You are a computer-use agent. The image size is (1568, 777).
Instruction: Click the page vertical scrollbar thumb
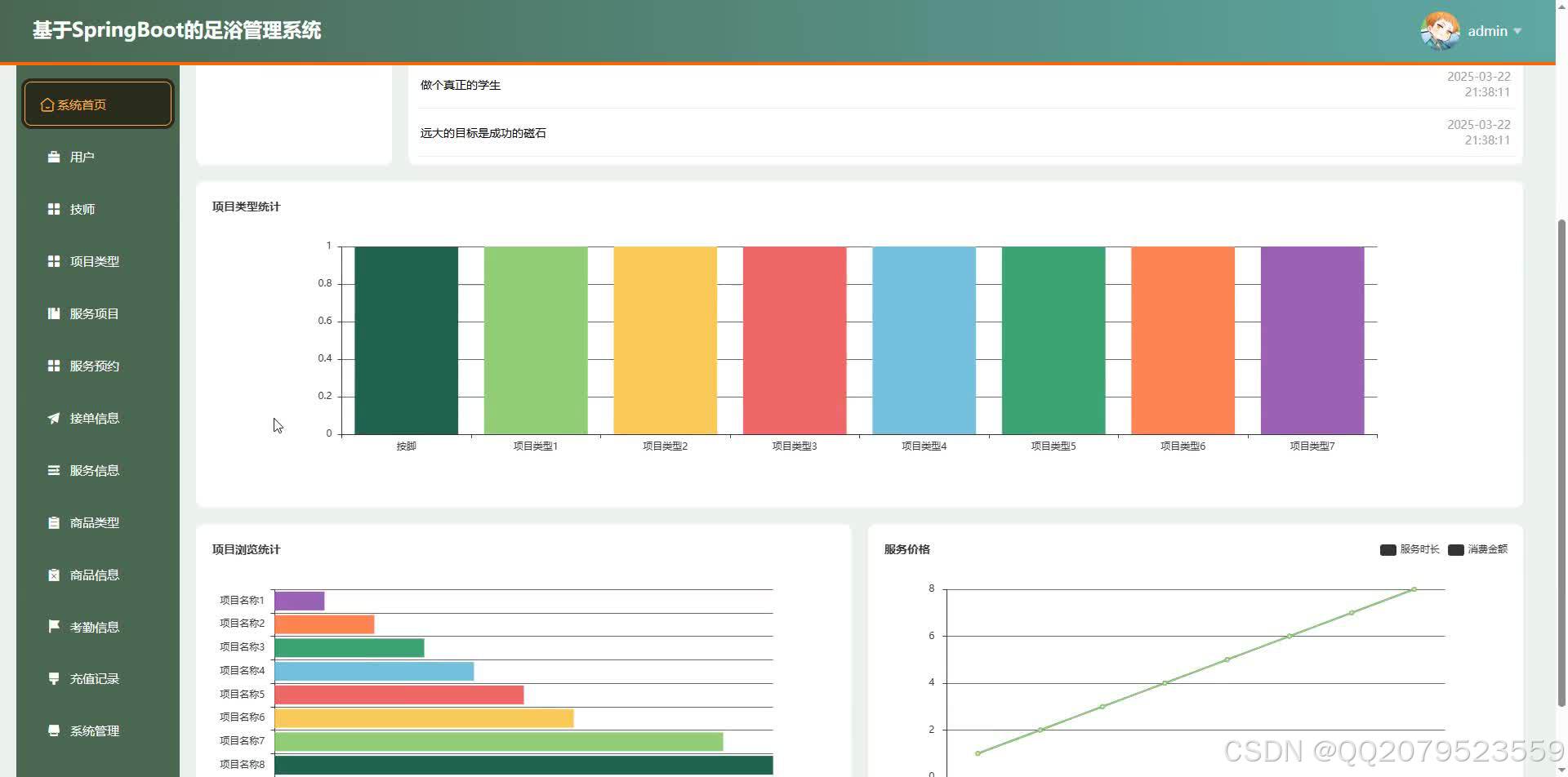[1561, 463]
